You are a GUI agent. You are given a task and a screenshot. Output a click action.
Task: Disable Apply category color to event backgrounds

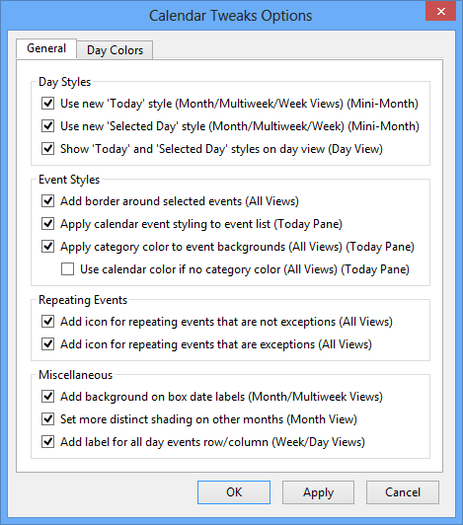[x=48, y=246]
